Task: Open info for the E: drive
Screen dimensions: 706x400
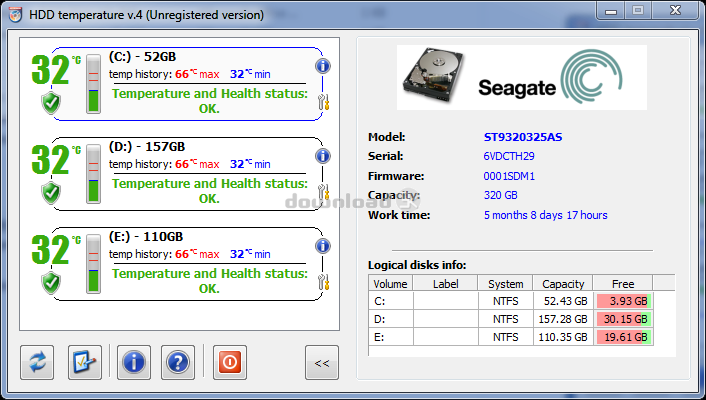Action: (x=322, y=246)
